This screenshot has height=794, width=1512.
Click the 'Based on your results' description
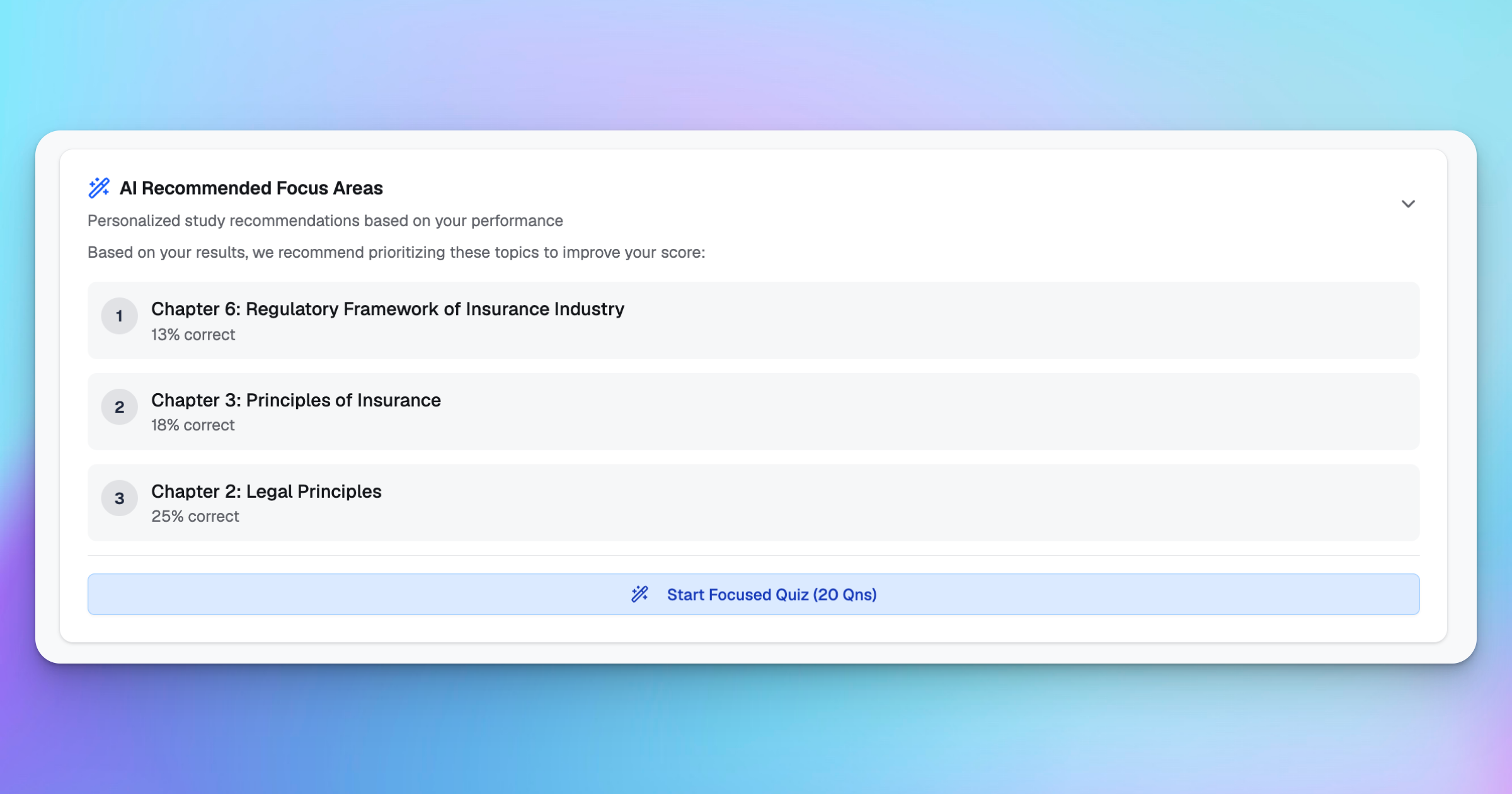pos(396,252)
